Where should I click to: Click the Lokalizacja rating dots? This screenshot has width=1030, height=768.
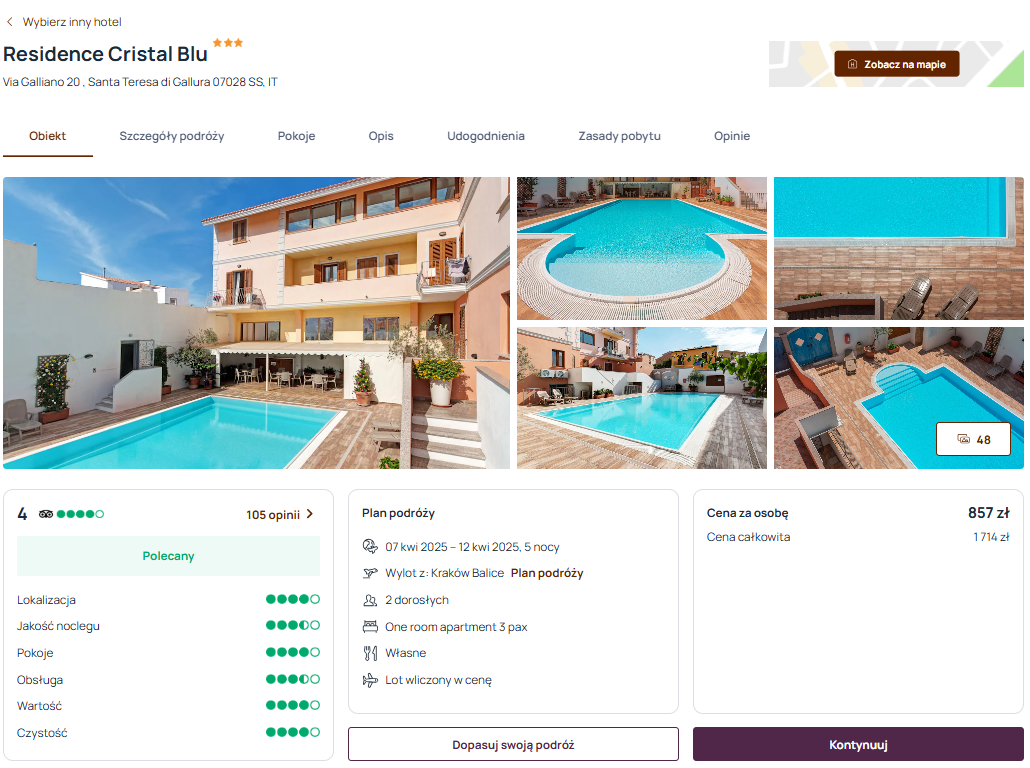pyautogui.click(x=293, y=599)
